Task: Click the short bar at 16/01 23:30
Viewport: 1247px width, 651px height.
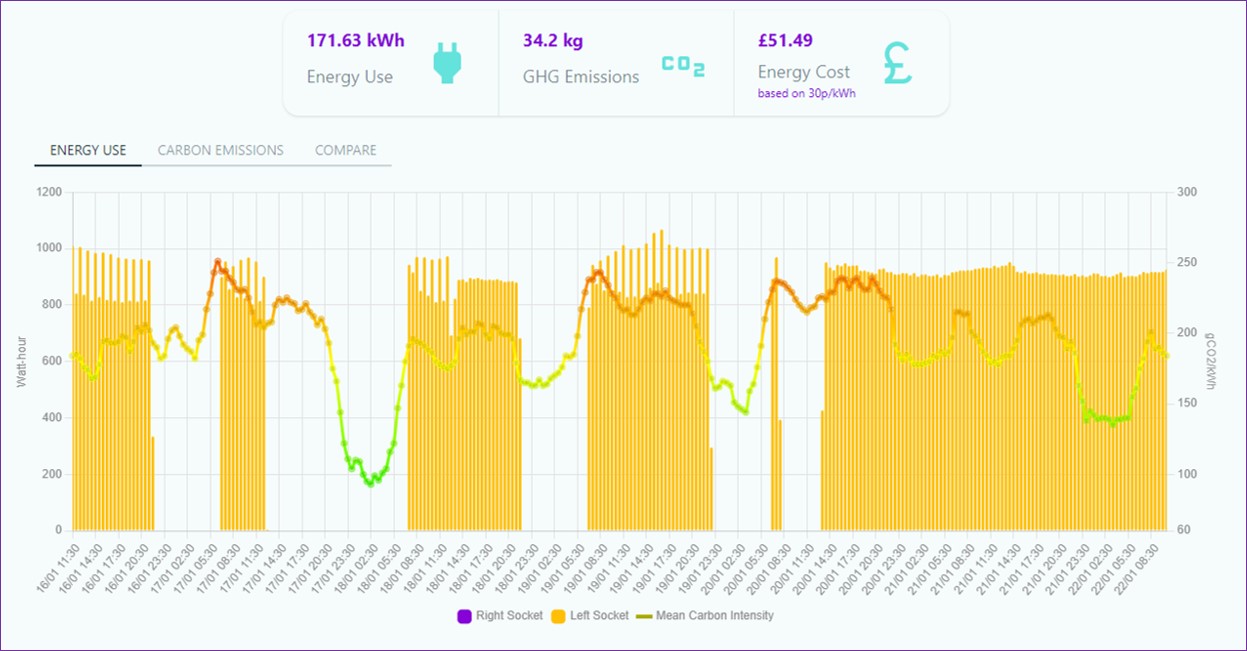Action: point(153,483)
